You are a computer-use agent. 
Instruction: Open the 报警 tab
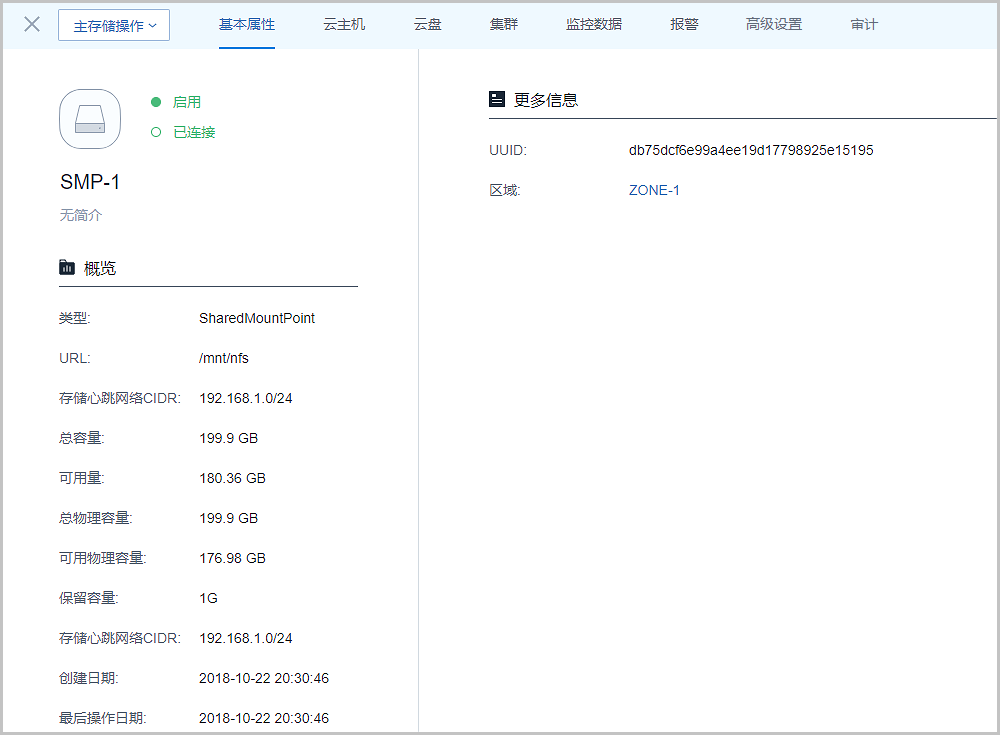tap(684, 25)
